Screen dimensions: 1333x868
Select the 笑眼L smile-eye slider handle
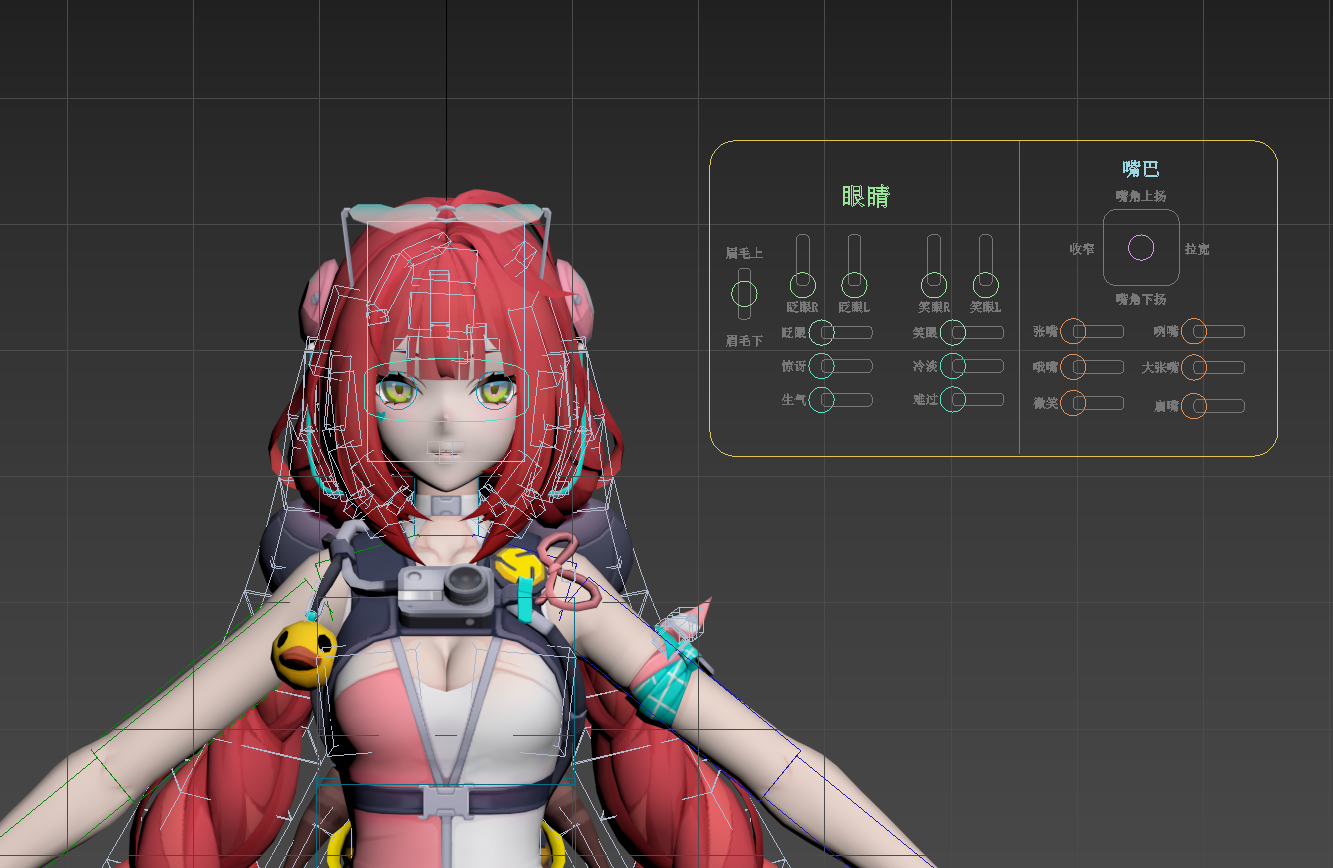coord(985,286)
